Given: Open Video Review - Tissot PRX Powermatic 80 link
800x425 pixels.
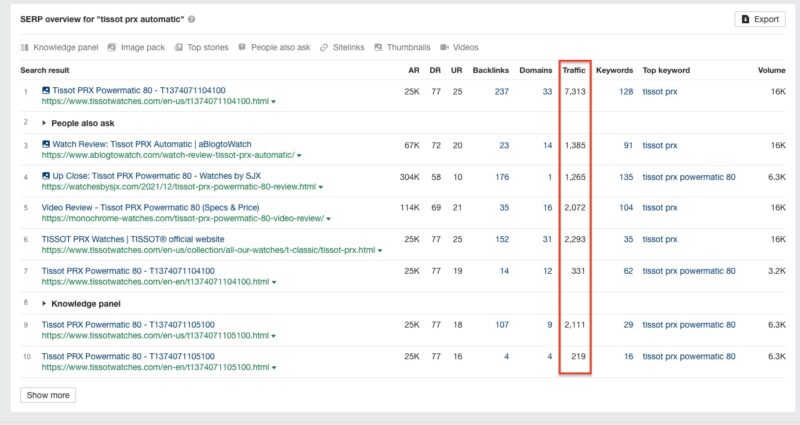Looking at the screenshot, I should [151, 208].
